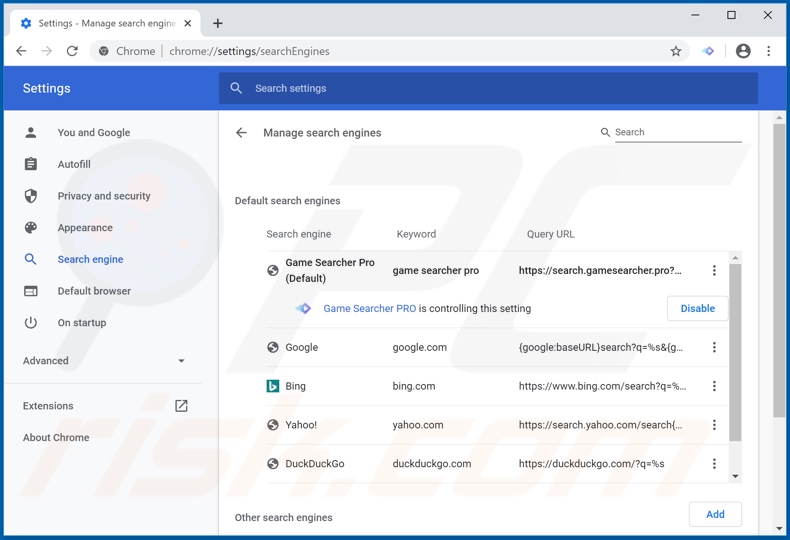
Task: Click the Game Searcher PRO extension toolbar icon
Action: coord(708,51)
